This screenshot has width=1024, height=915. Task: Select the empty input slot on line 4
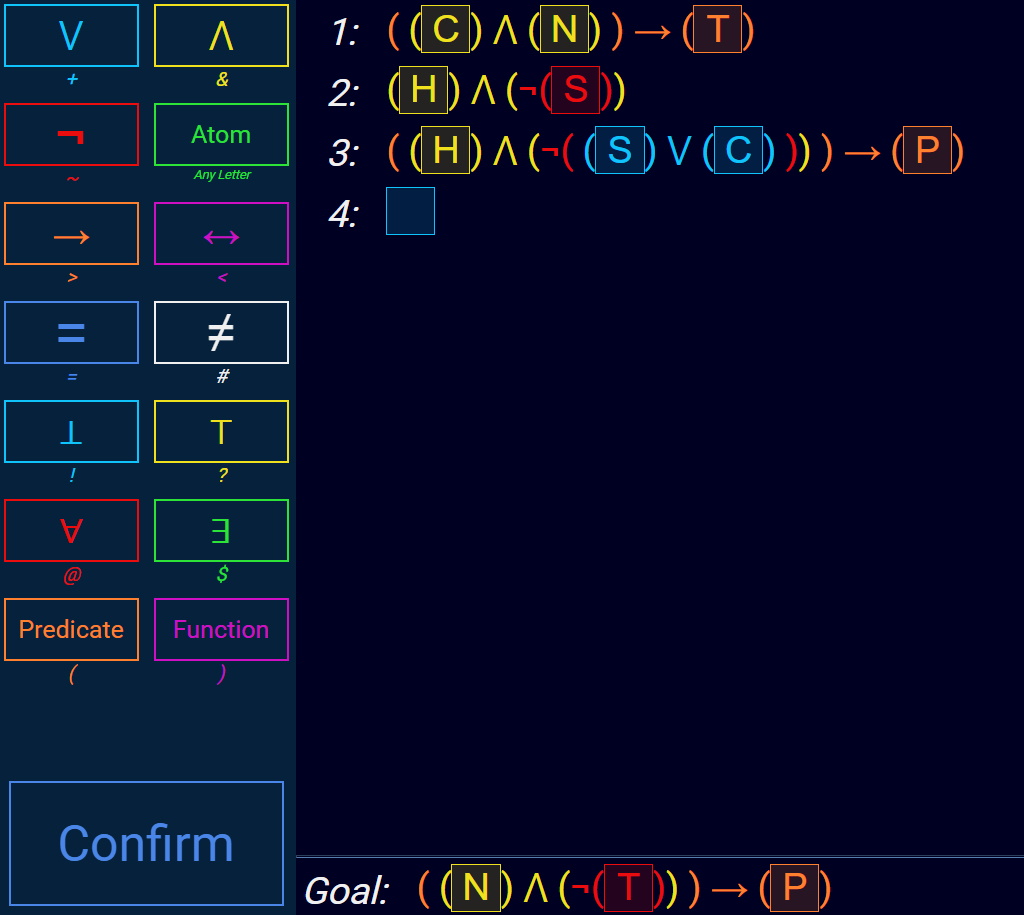410,211
